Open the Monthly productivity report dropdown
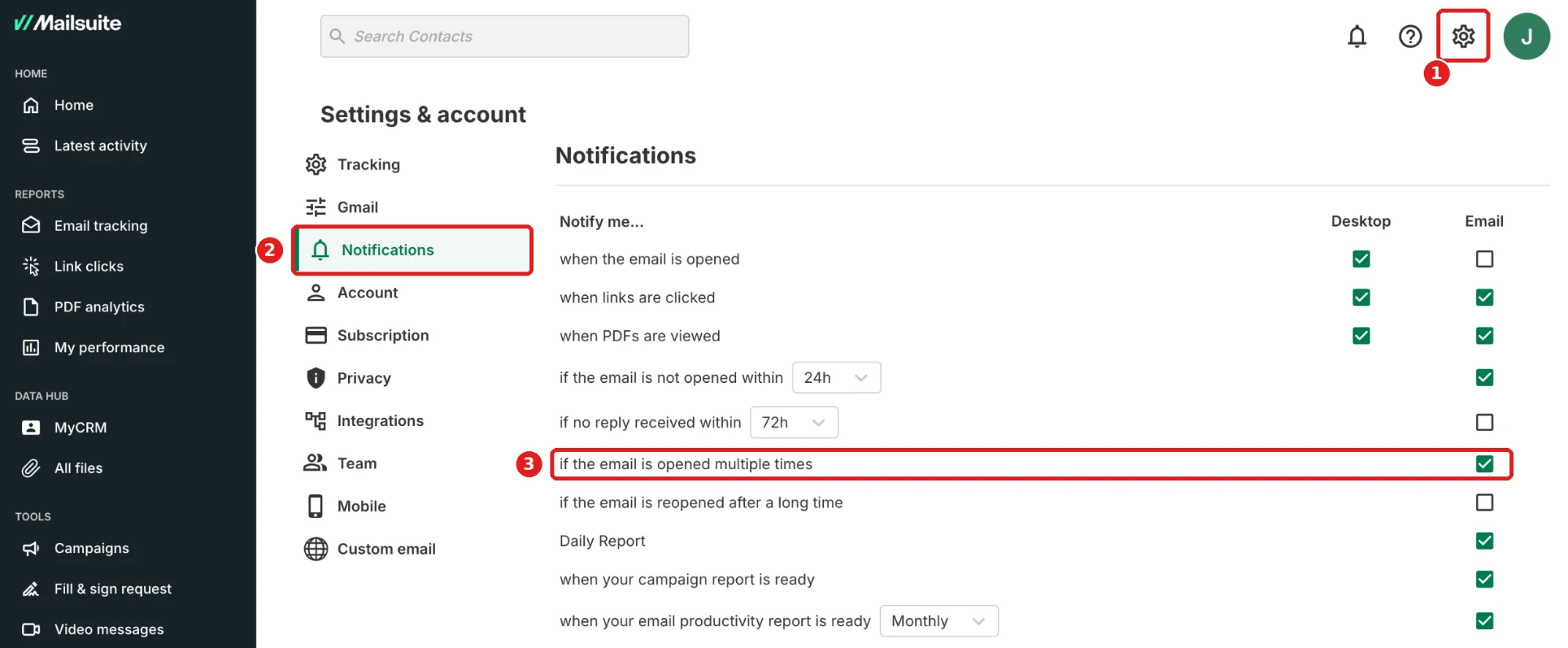Screen dimensions: 1568x648 point(939,621)
